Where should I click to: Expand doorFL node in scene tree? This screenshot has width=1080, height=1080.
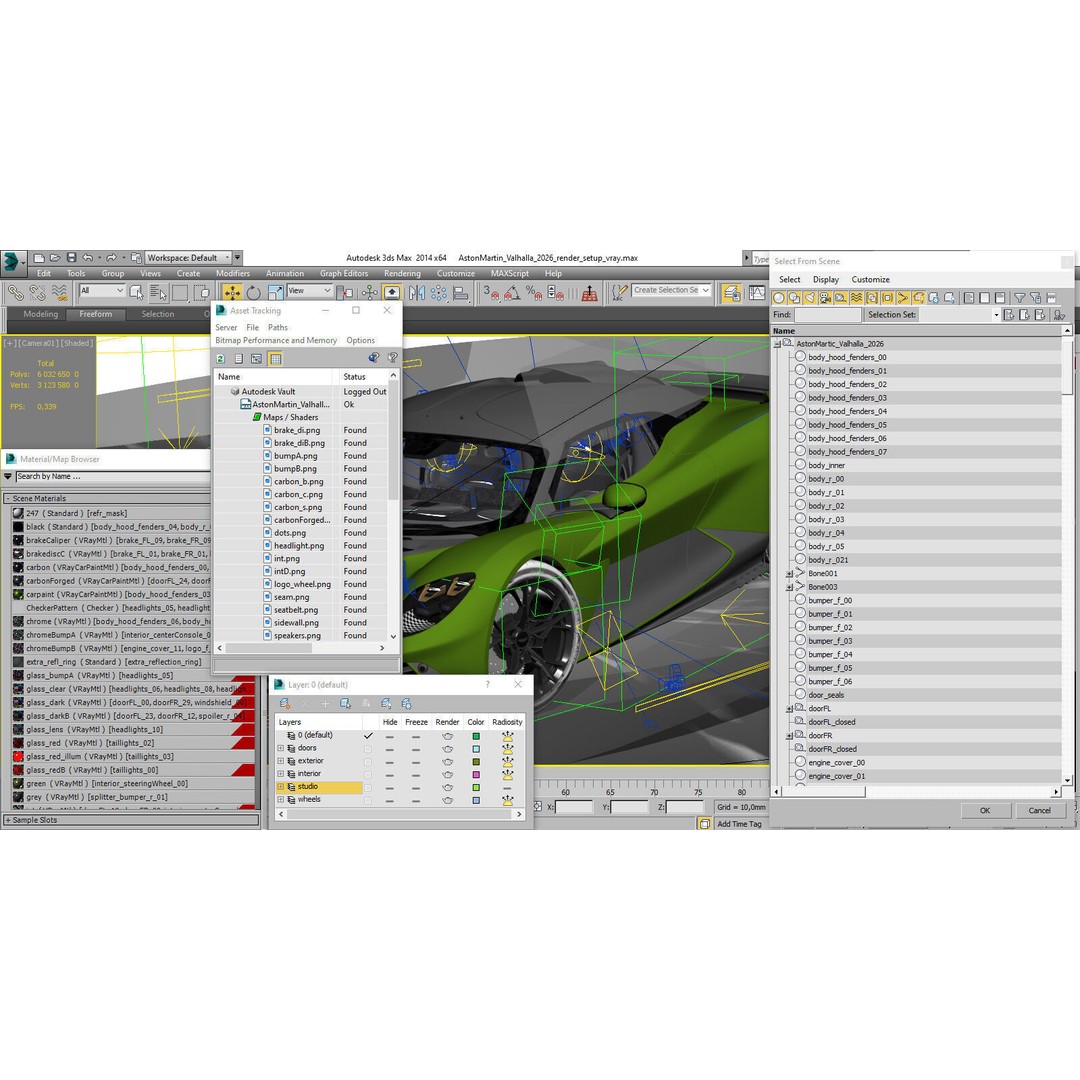(789, 709)
